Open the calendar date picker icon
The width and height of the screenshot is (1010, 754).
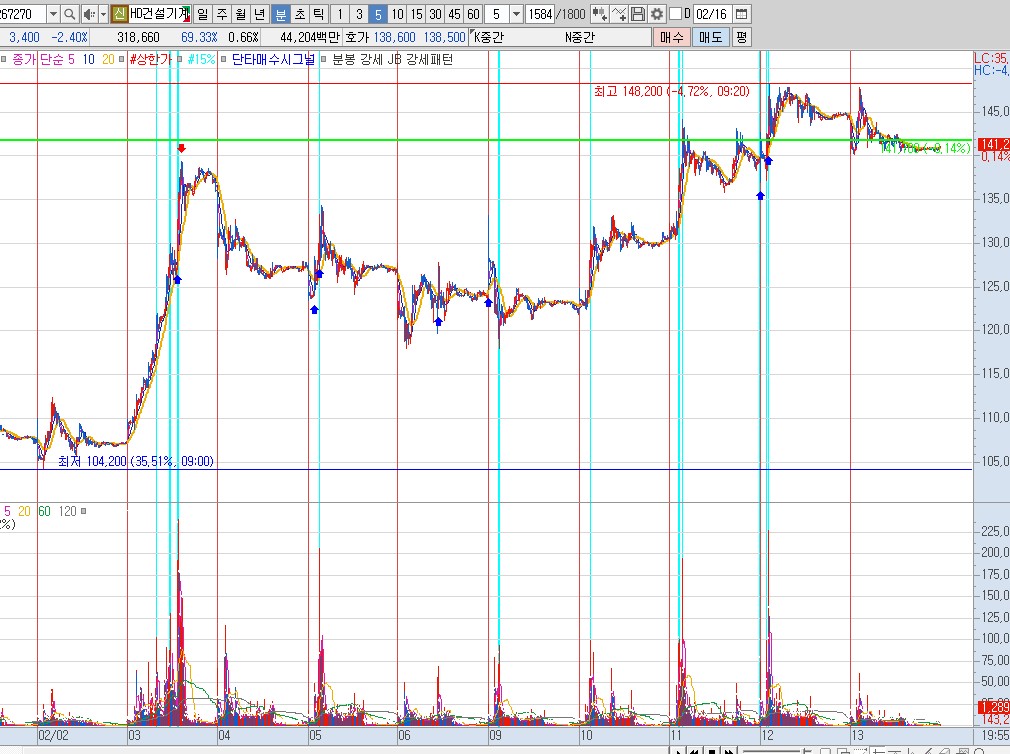click(x=741, y=14)
